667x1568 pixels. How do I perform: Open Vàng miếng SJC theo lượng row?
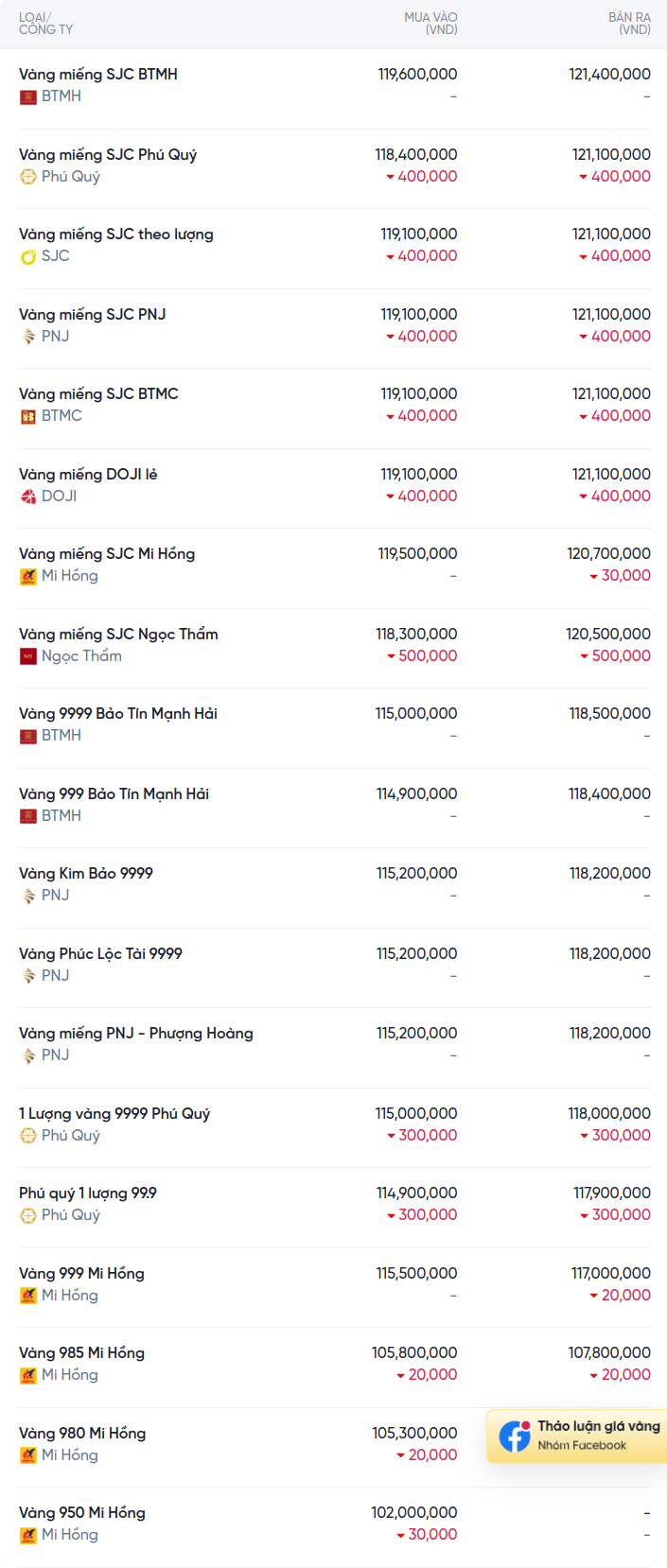(333, 249)
